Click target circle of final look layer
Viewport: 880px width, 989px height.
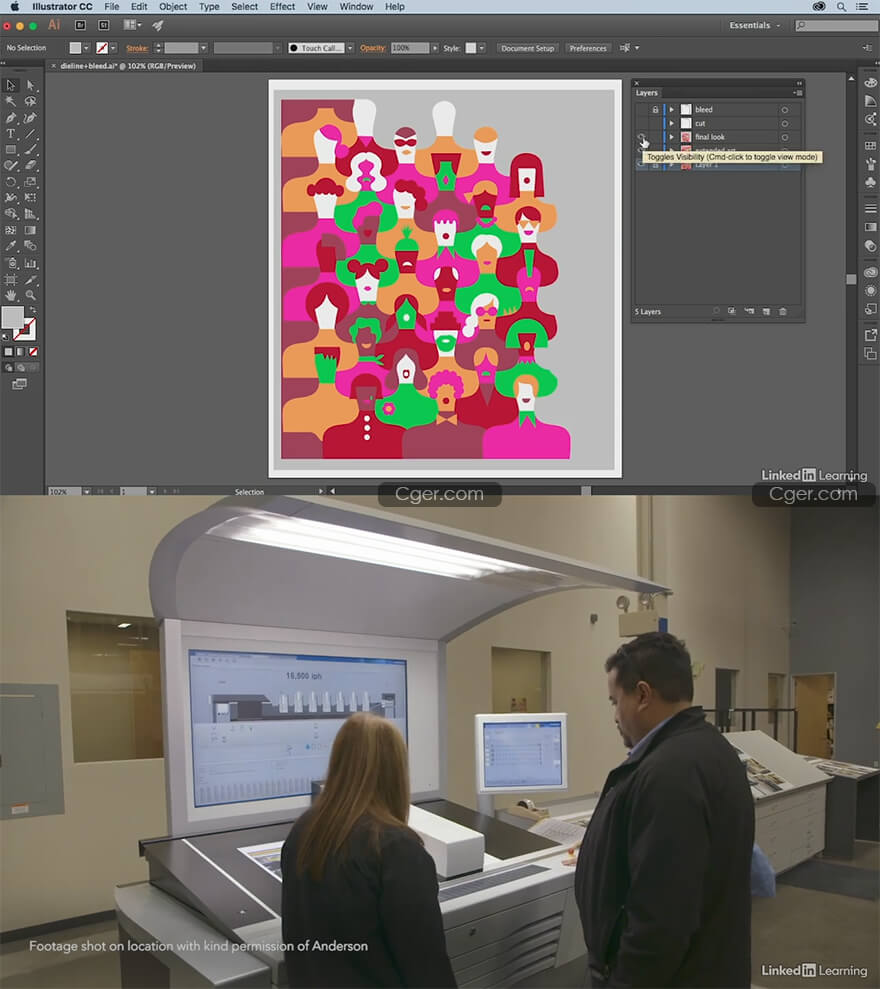(x=785, y=138)
